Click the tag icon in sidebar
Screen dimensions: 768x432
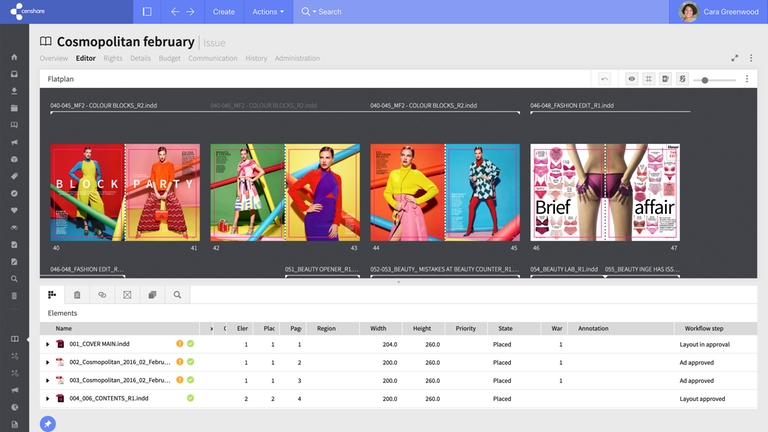click(x=14, y=176)
